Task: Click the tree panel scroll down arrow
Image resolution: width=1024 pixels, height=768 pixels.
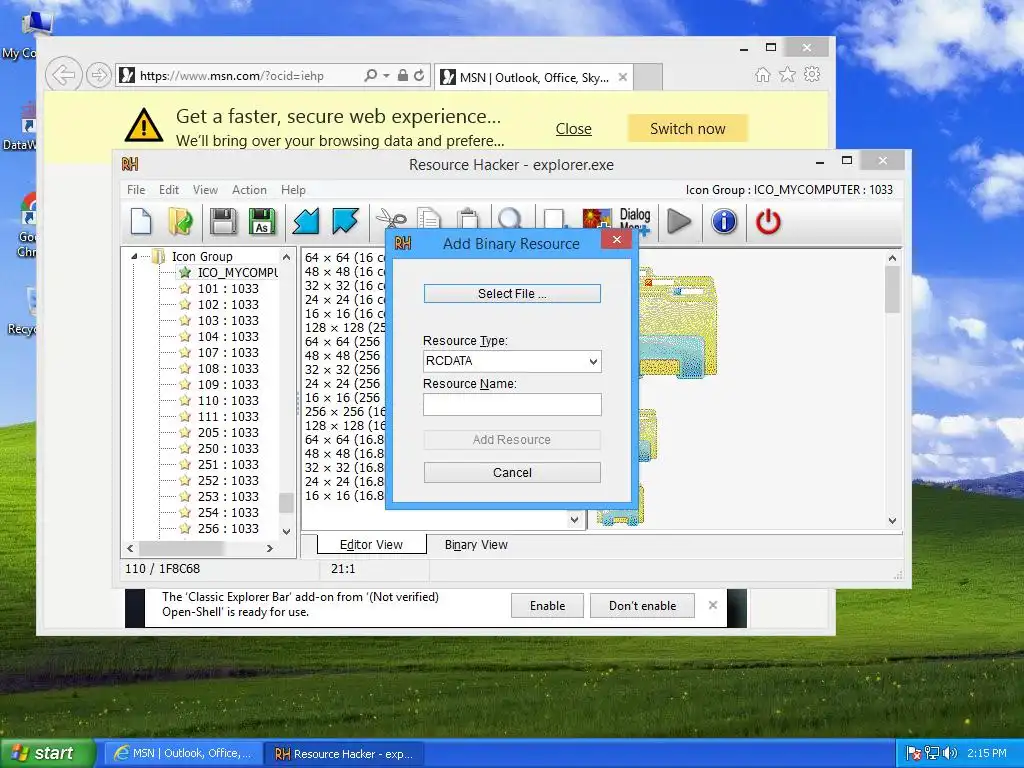Action: tap(286, 531)
